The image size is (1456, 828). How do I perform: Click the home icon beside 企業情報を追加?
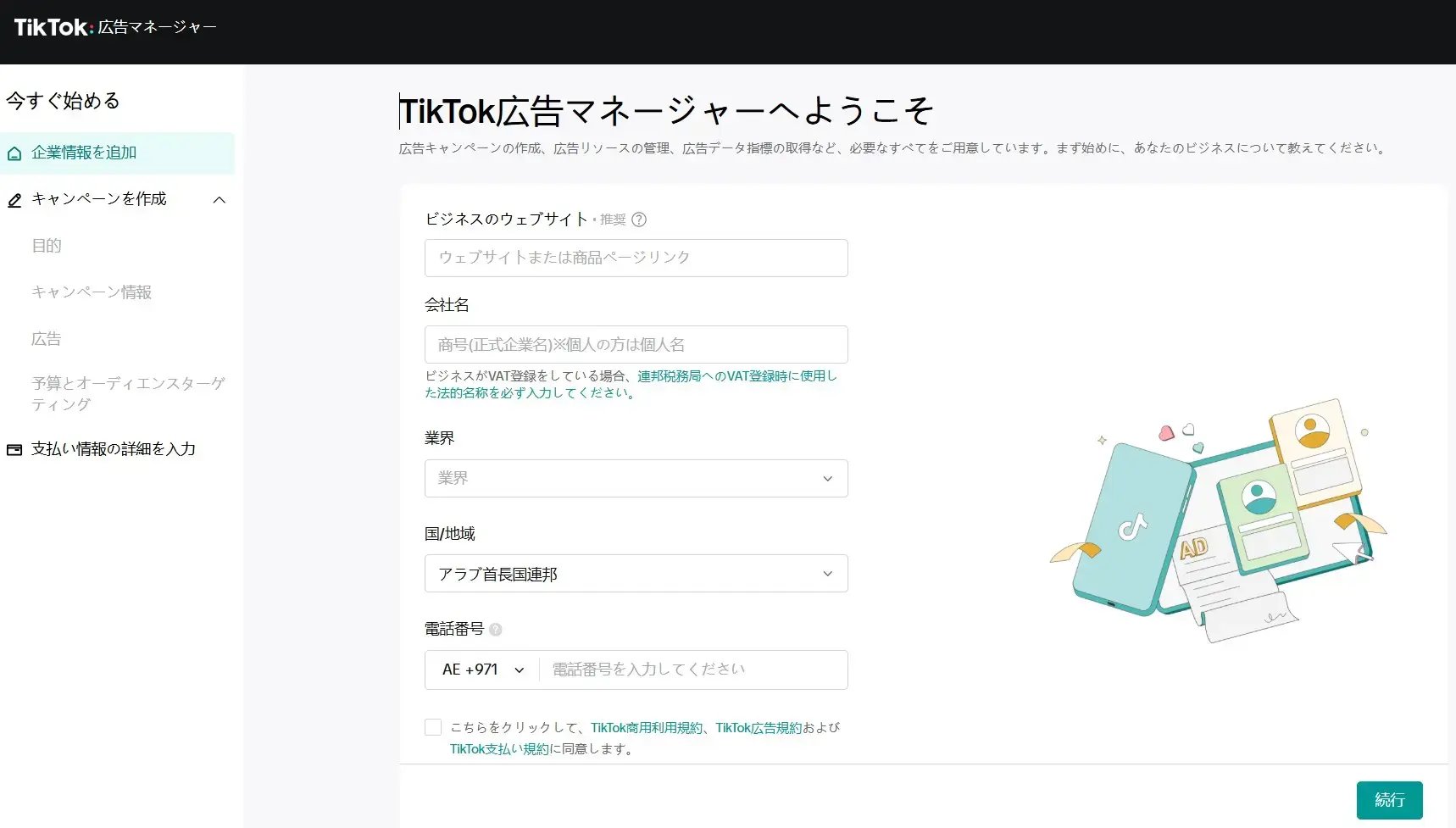(x=14, y=153)
